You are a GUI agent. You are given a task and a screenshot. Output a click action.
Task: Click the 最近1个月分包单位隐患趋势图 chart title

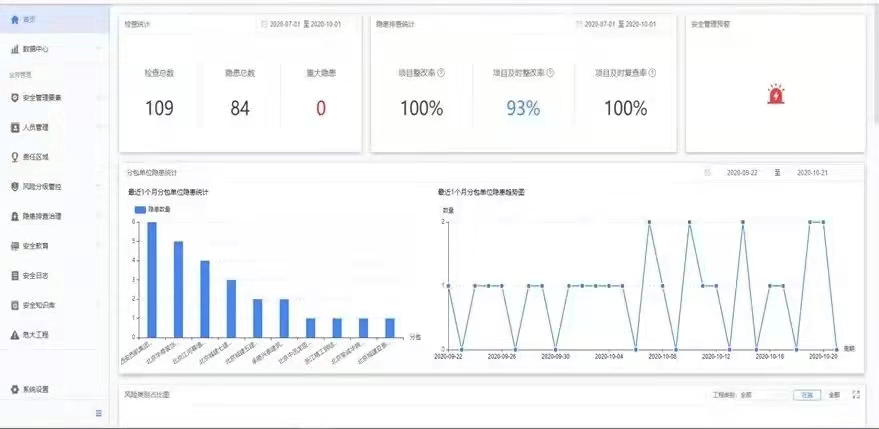click(482, 192)
